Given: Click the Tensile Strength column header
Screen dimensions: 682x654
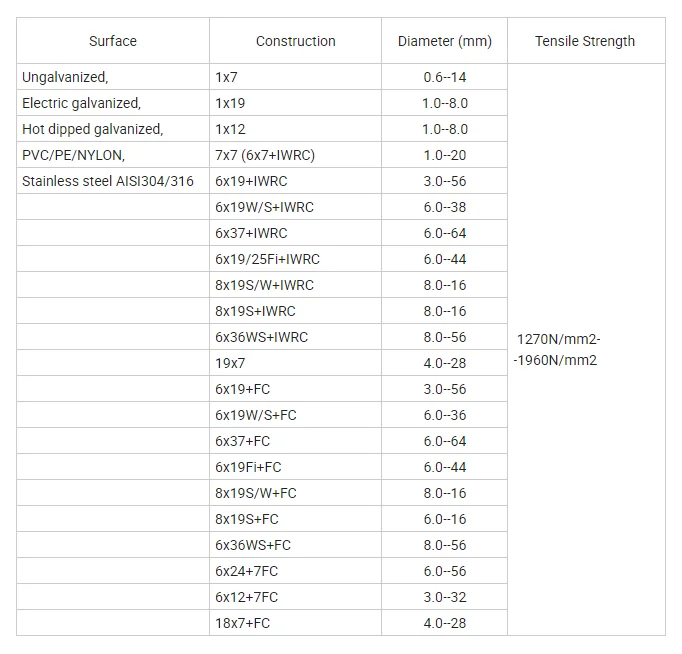Looking at the screenshot, I should click(x=585, y=42).
